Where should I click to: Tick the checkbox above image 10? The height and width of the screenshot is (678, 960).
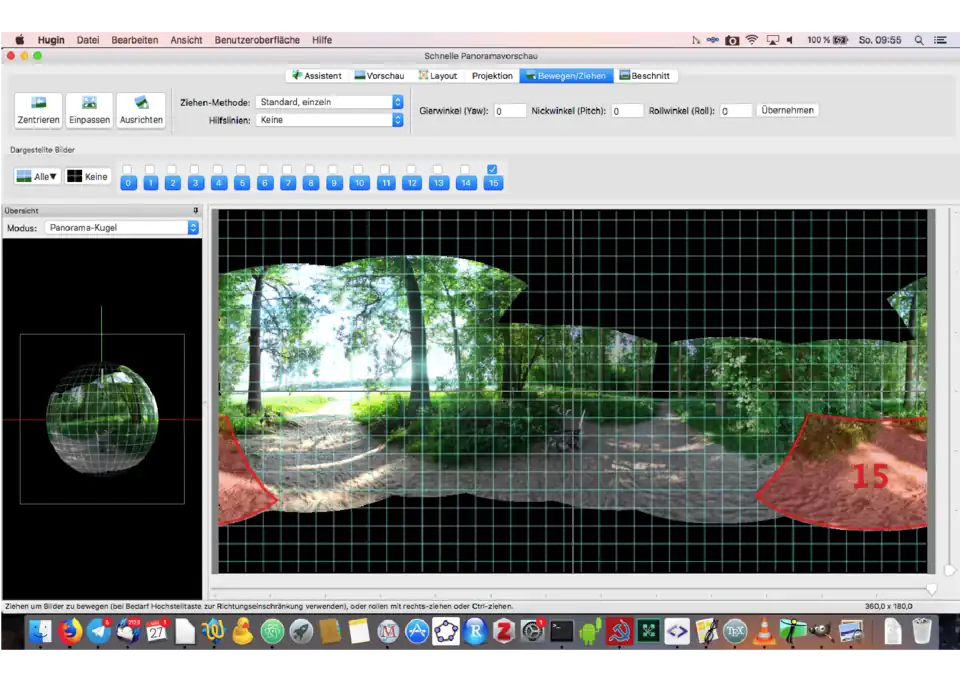click(x=359, y=169)
